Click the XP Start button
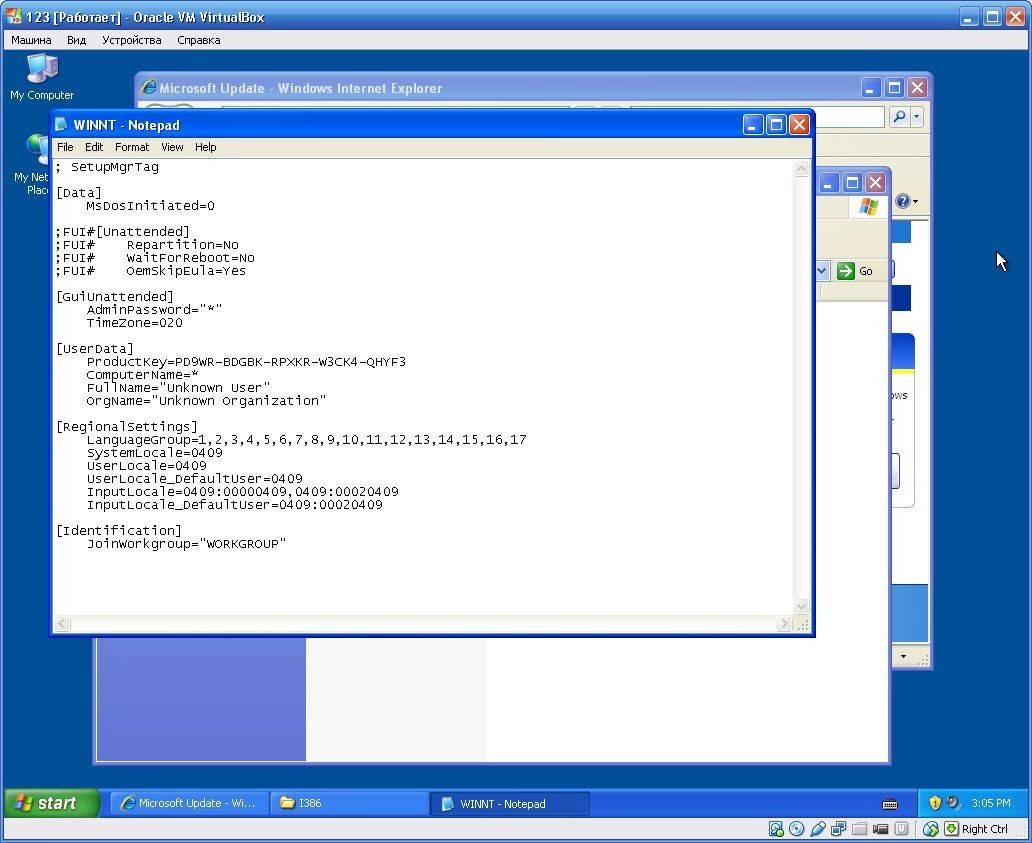Image resolution: width=1032 pixels, height=843 pixels. [52, 803]
